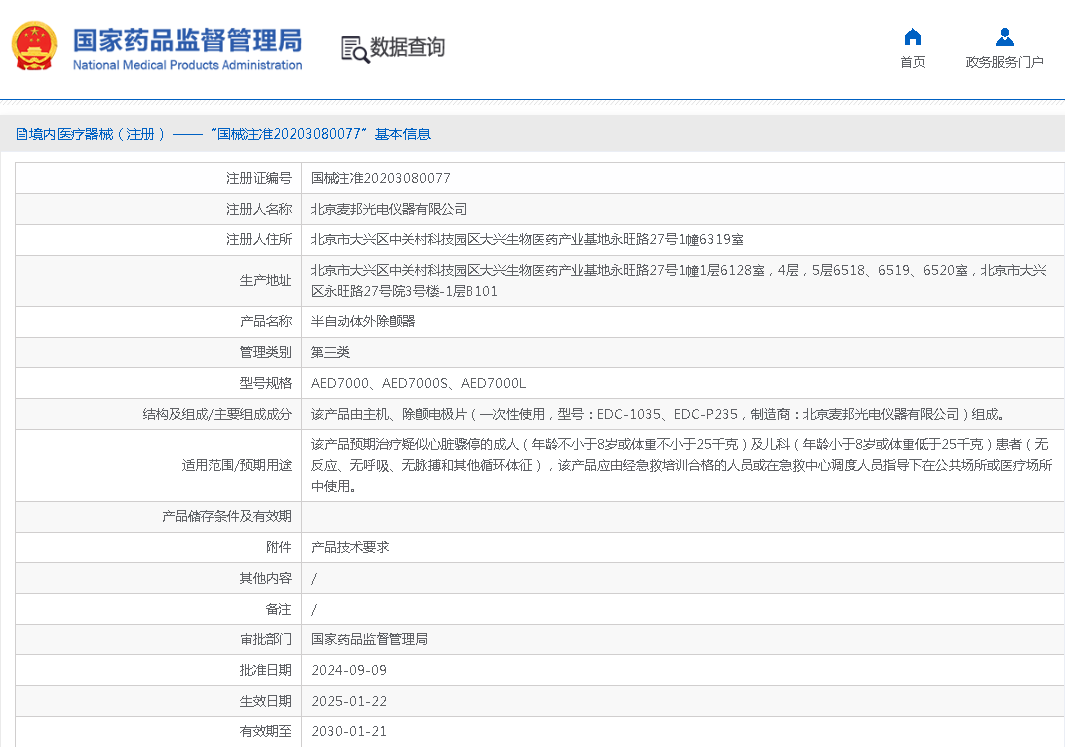This screenshot has height=747, width=1065.
Task: Click the empty 产品储存条件及有效期 value cell
Action: [x=680, y=516]
